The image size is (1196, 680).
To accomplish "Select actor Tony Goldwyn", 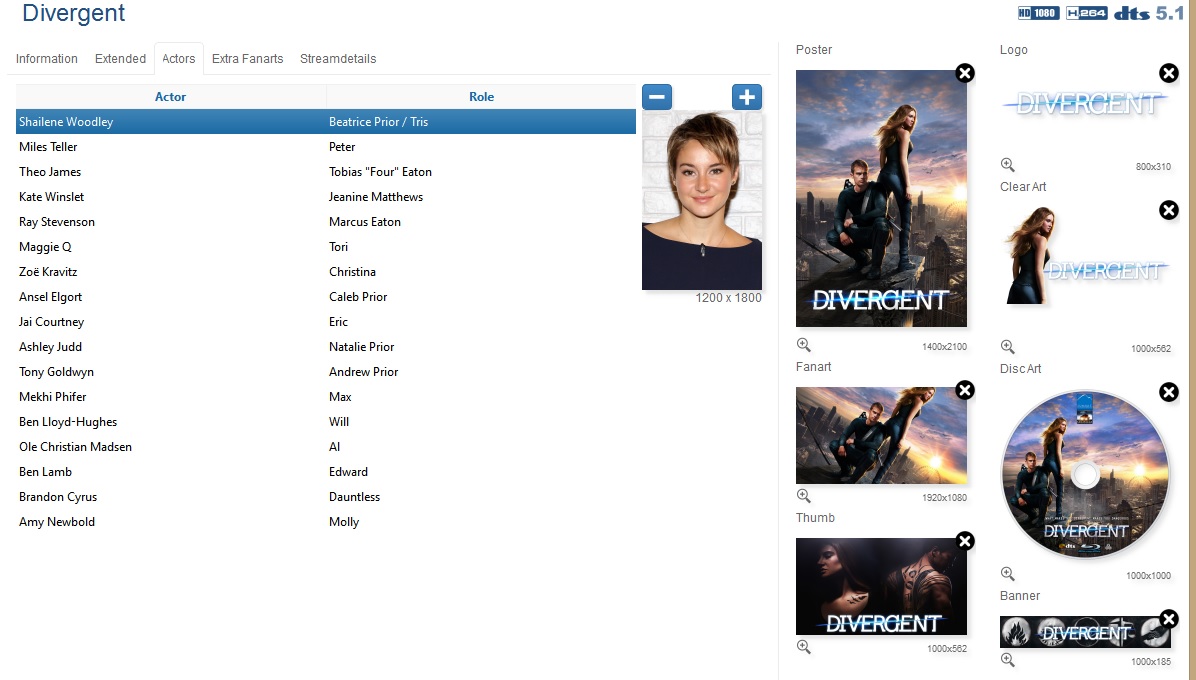I will tap(56, 372).
